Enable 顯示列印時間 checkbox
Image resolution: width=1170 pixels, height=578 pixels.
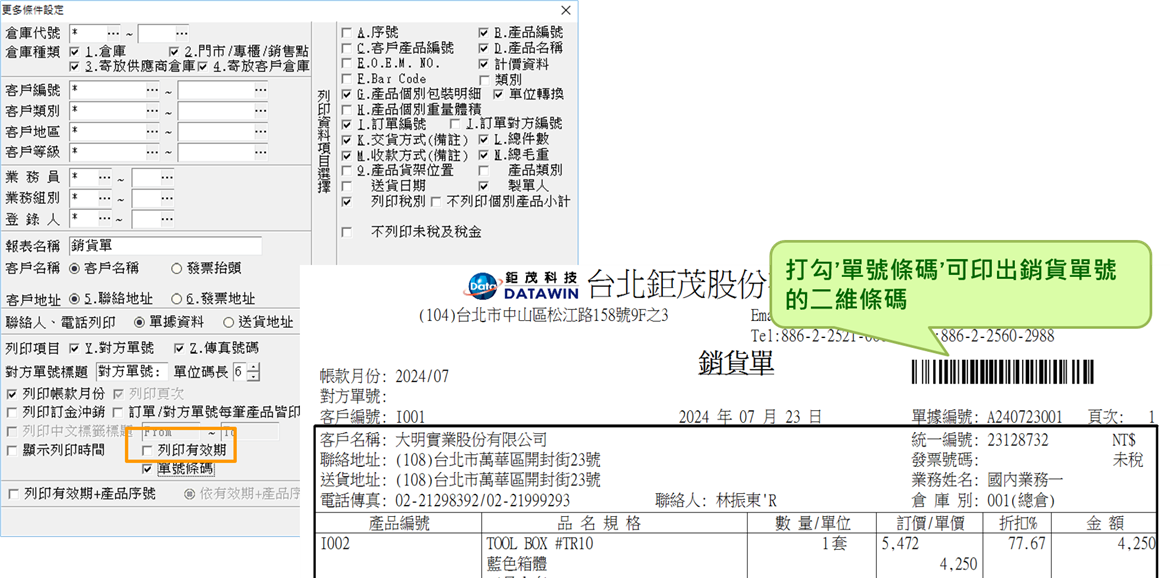[11, 450]
